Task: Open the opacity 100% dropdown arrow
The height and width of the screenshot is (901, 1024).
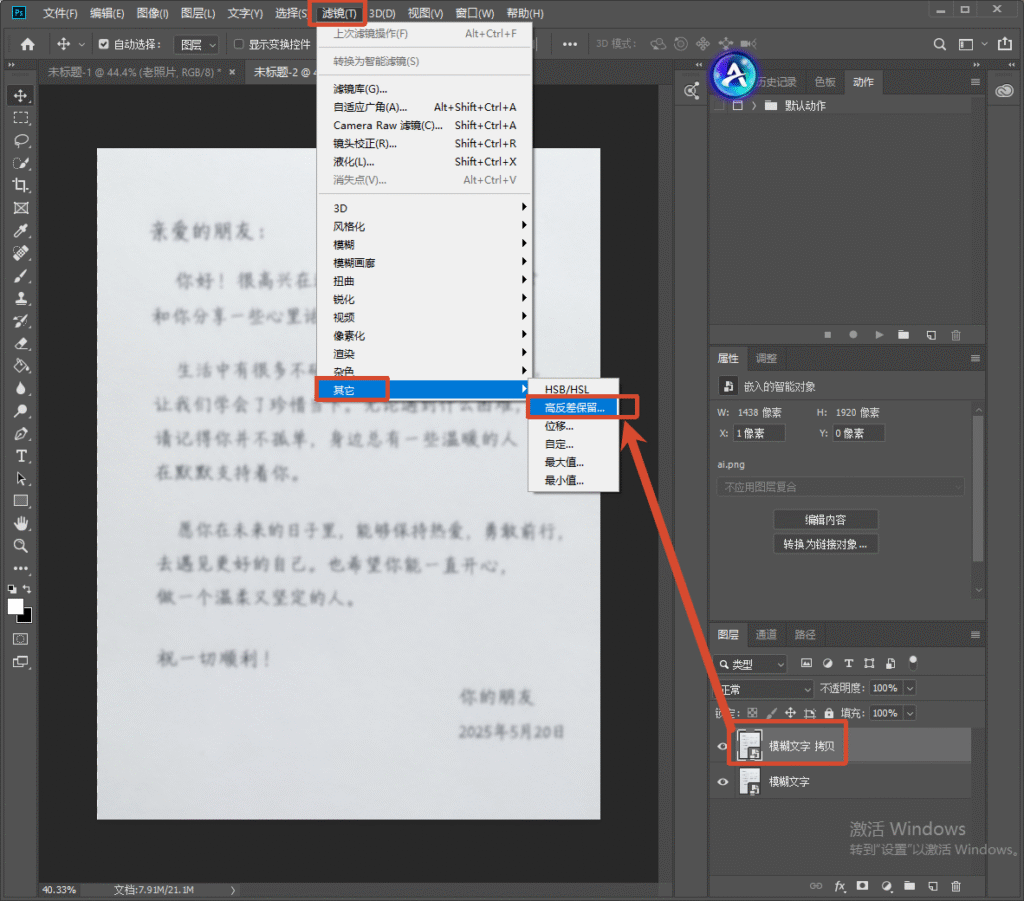Action: coord(910,688)
